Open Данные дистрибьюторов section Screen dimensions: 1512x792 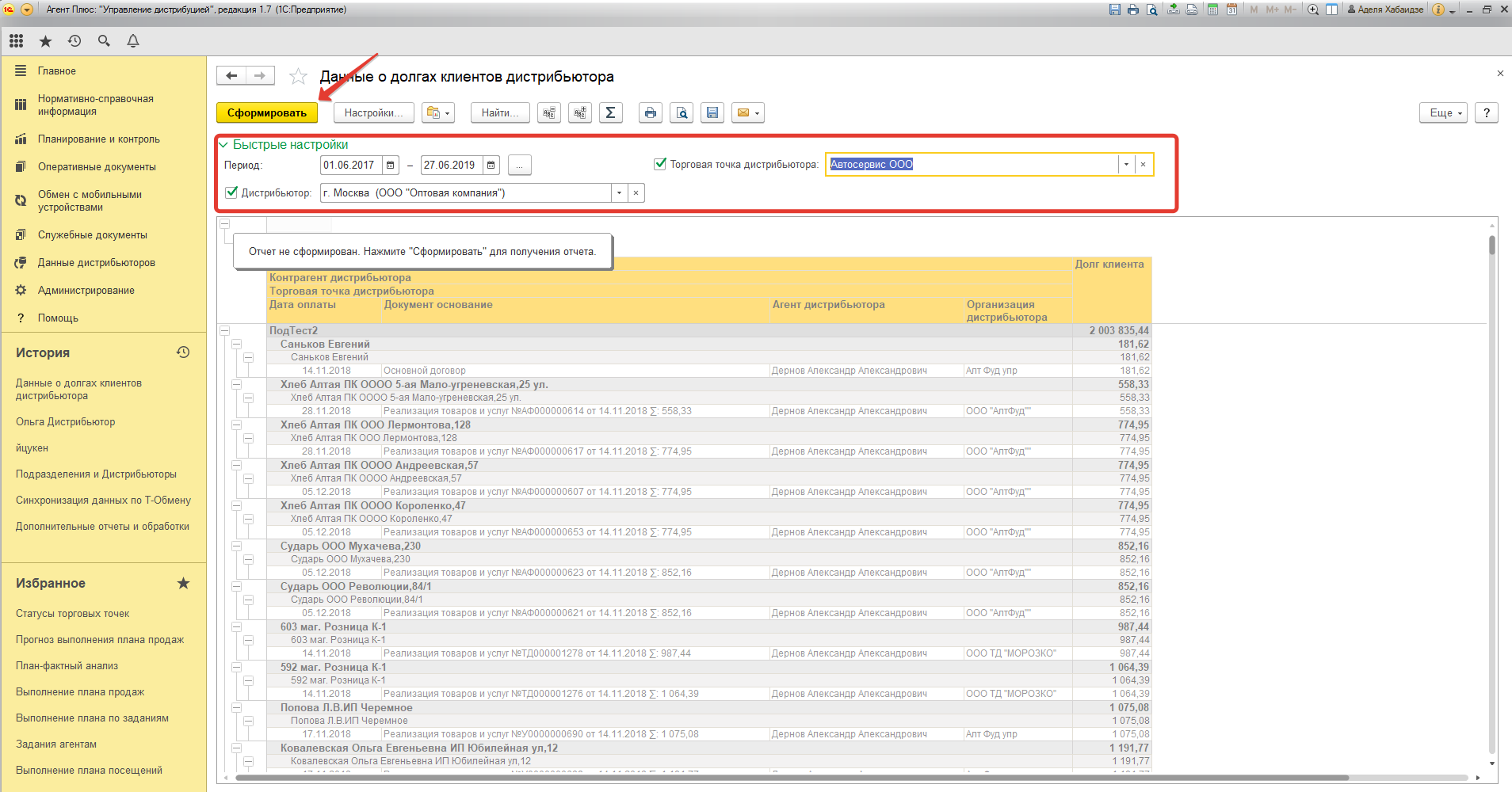pos(96,262)
